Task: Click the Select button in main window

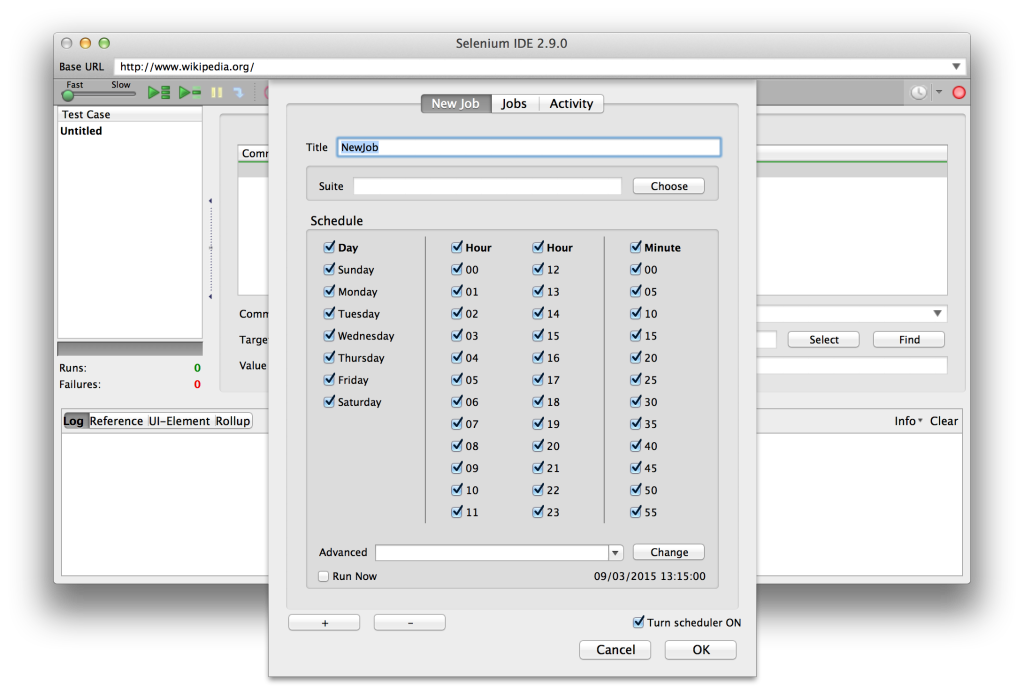Action: (x=824, y=340)
